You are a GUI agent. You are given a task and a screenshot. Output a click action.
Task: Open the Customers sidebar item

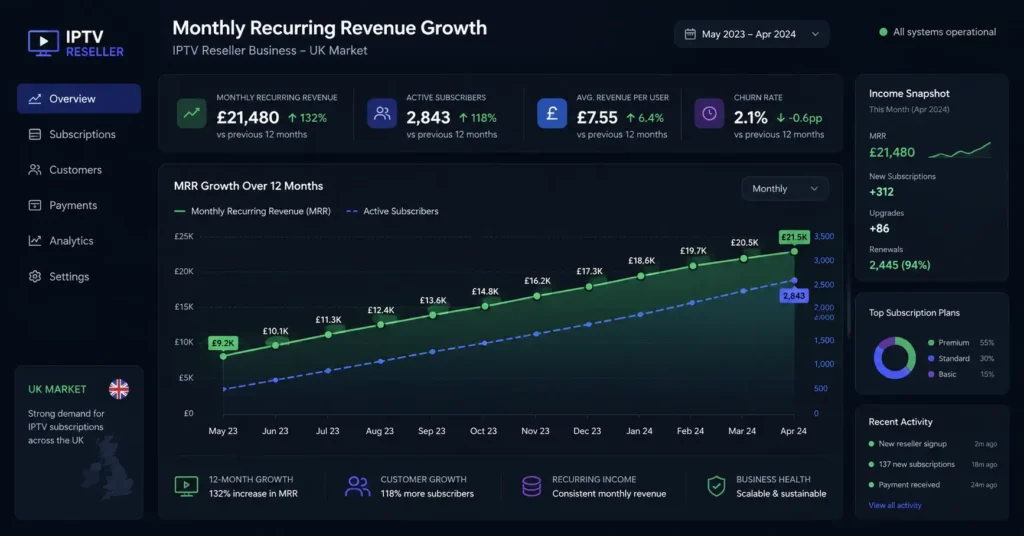pyautogui.click(x=79, y=170)
